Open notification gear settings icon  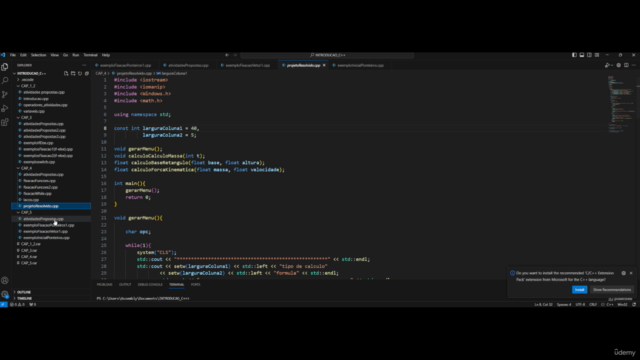(x=623, y=273)
